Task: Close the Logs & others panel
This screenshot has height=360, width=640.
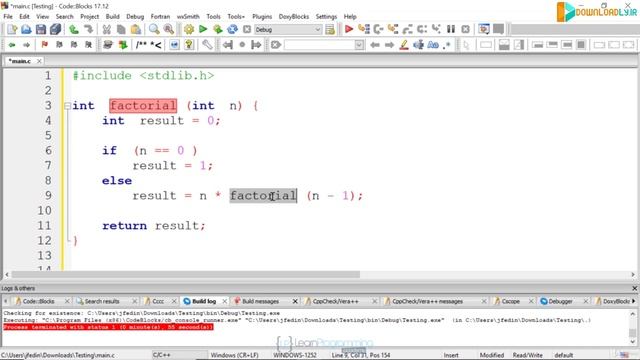Action: click(x=634, y=288)
